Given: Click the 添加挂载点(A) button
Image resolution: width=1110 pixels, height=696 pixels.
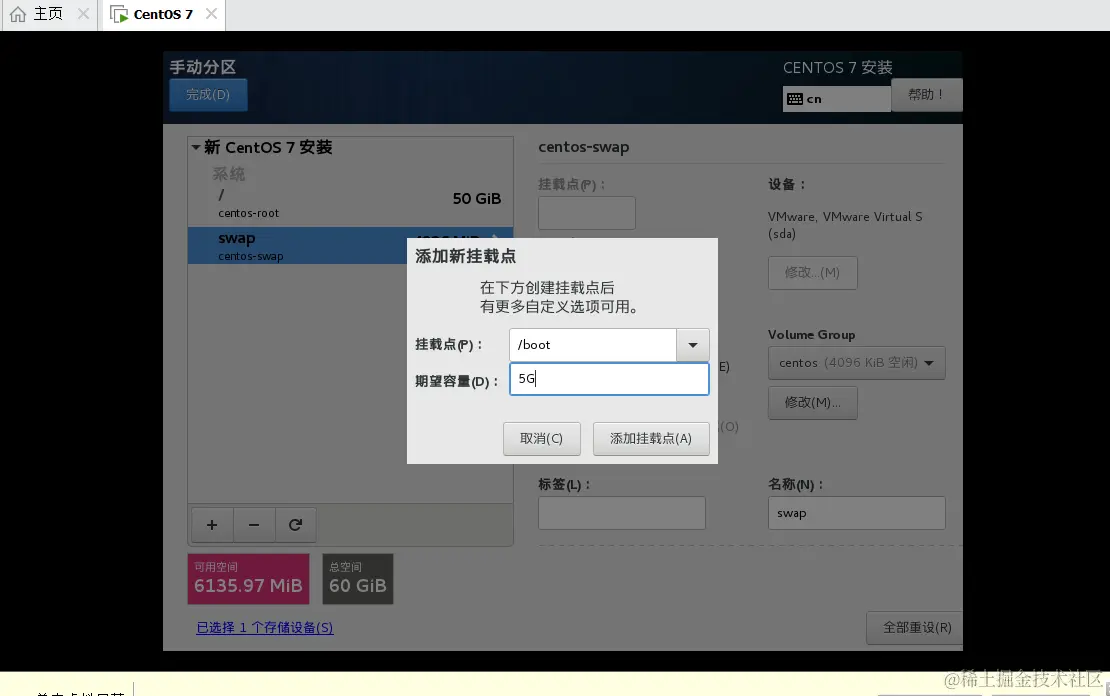Looking at the screenshot, I should click(651, 439).
